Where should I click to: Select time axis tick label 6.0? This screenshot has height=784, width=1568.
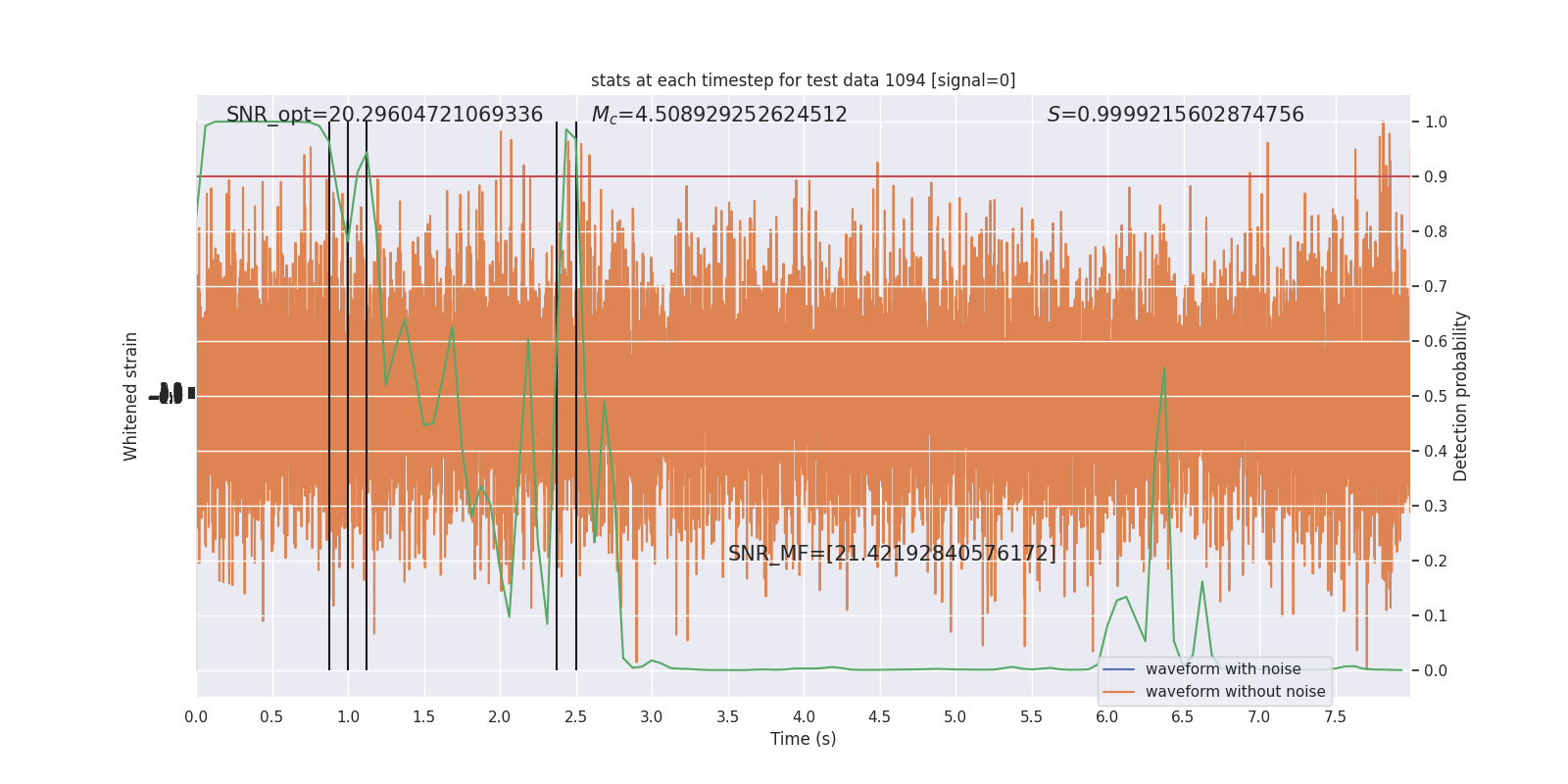pos(1107,717)
